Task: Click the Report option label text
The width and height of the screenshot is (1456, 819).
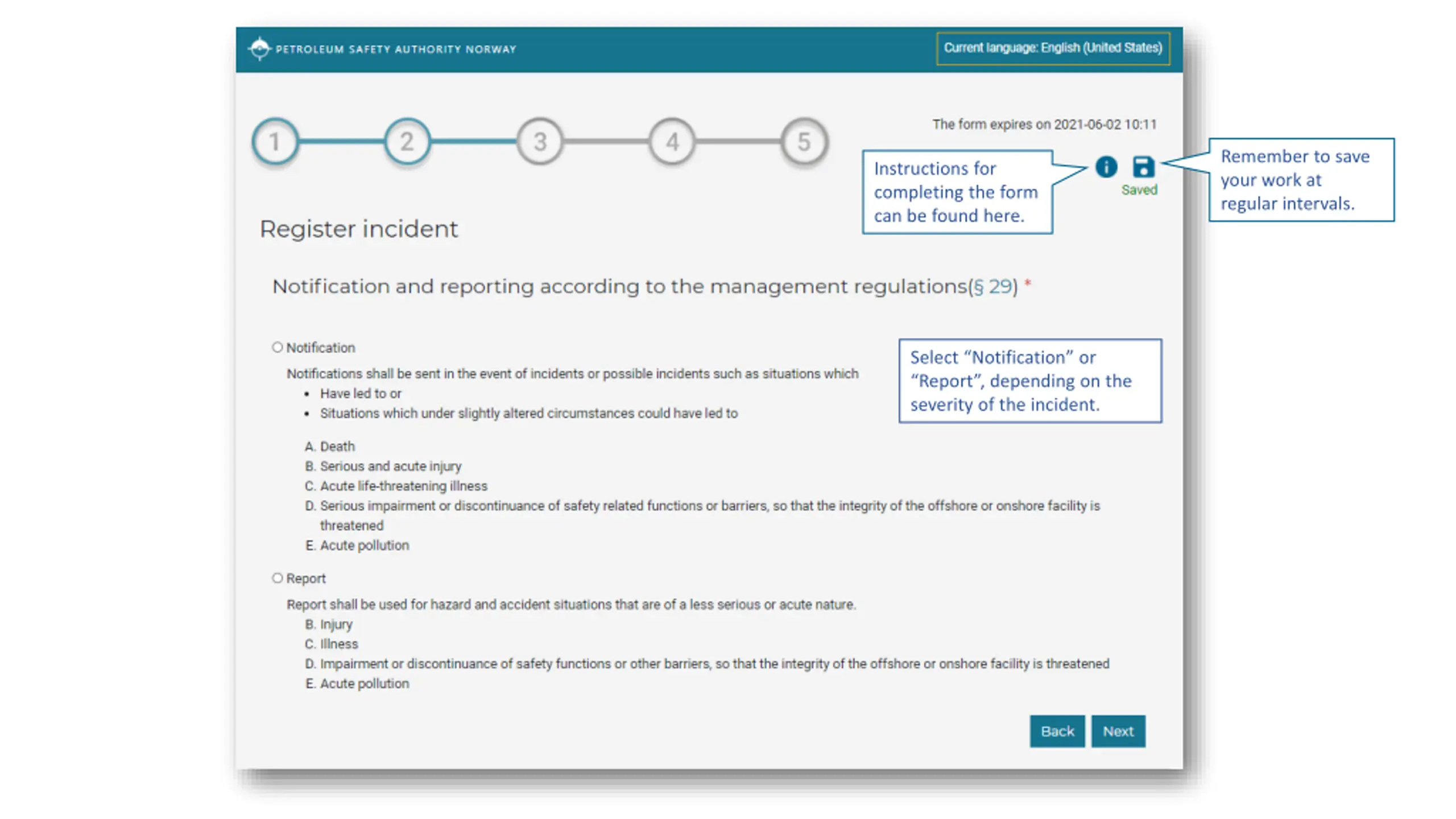Action: [305, 578]
